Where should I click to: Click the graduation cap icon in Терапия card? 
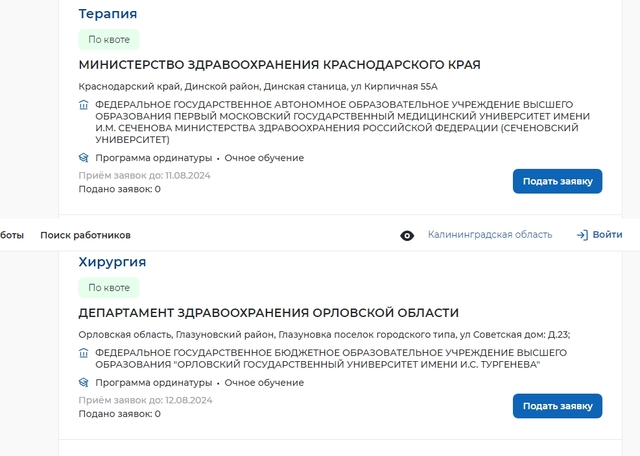pos(84,158)
